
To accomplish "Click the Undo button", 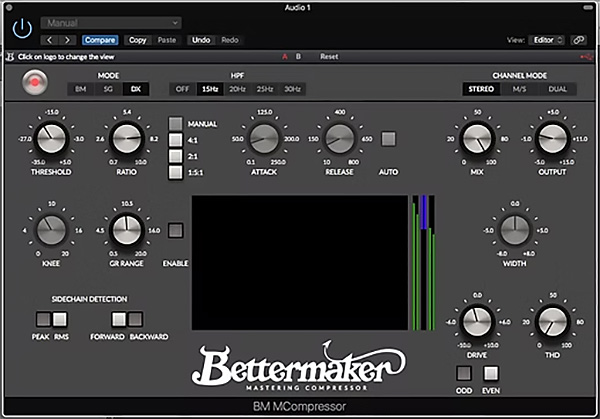I will (201, 40).
